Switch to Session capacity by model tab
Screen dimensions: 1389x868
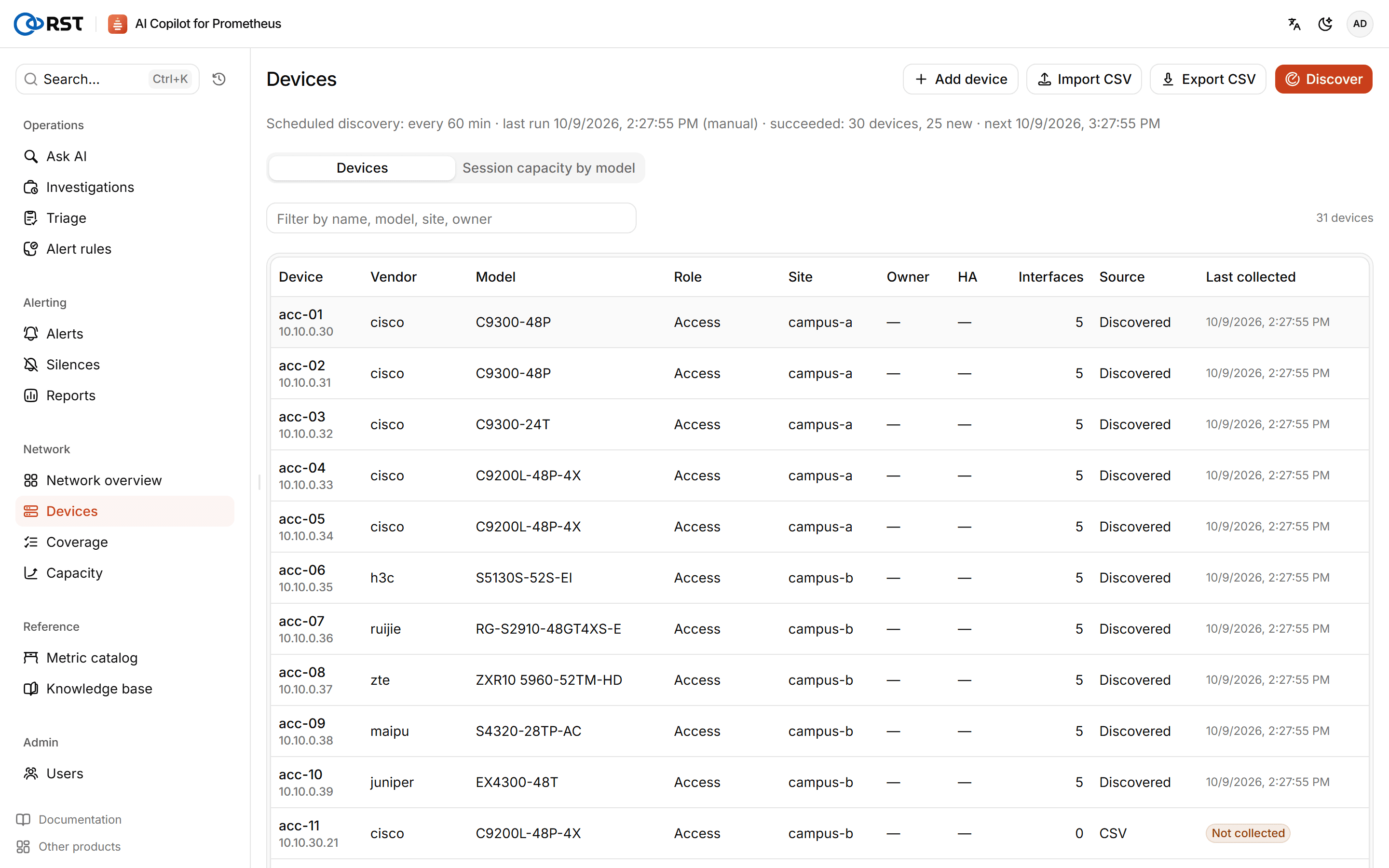pos(549,168)
